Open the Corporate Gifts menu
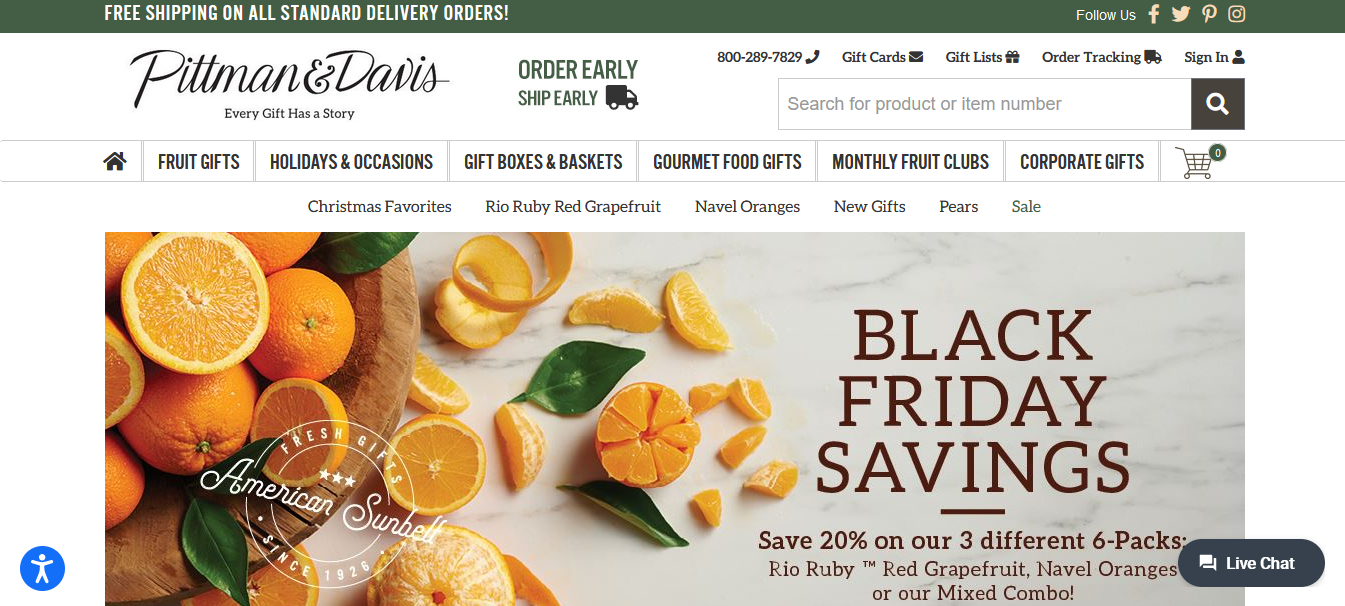The image size is (1345, 606). pyautogui.click(x=1082, y=162)
